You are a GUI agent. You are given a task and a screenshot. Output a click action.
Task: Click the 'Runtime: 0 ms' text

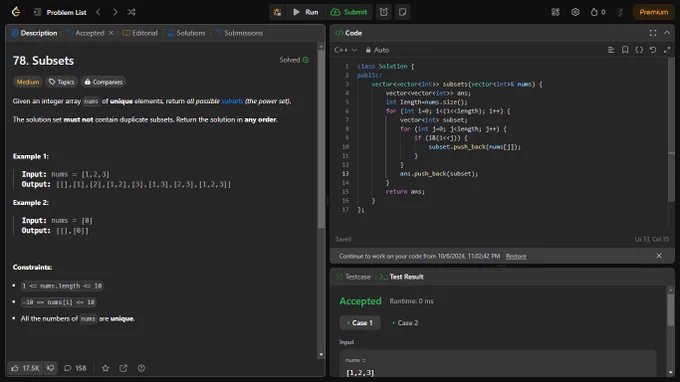tap(411, 301)
